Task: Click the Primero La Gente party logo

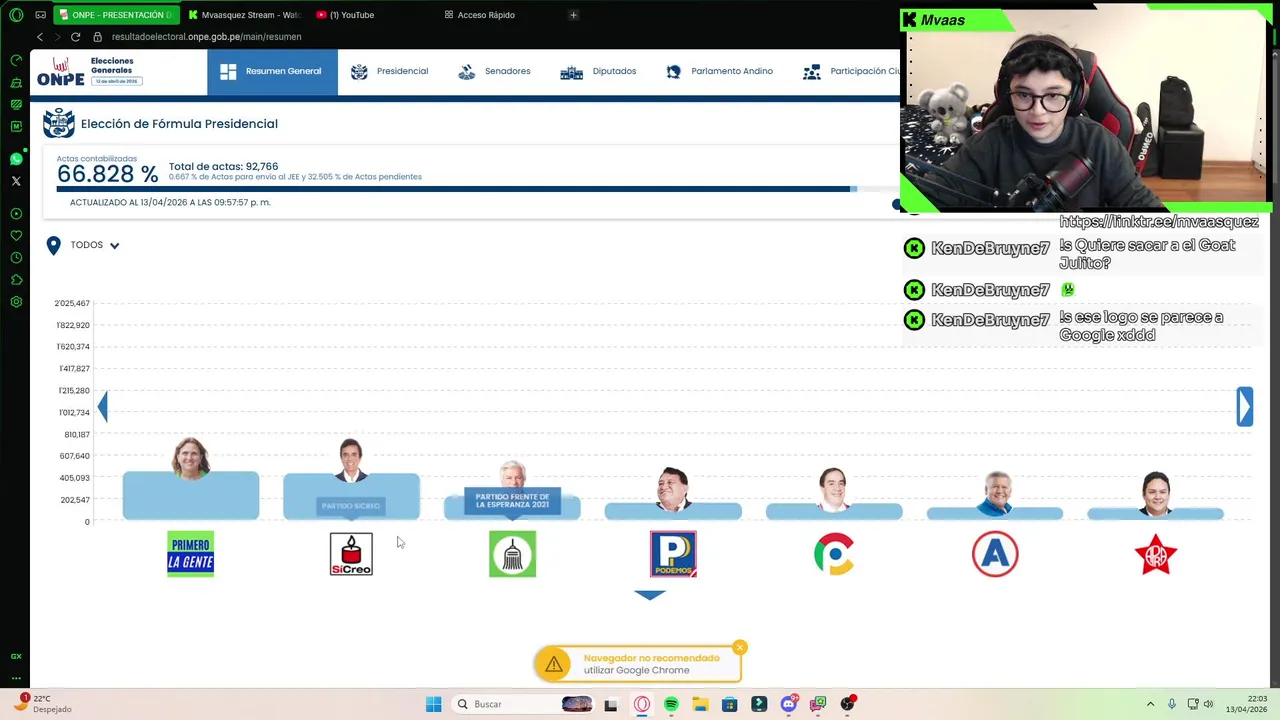Action: 191,554
